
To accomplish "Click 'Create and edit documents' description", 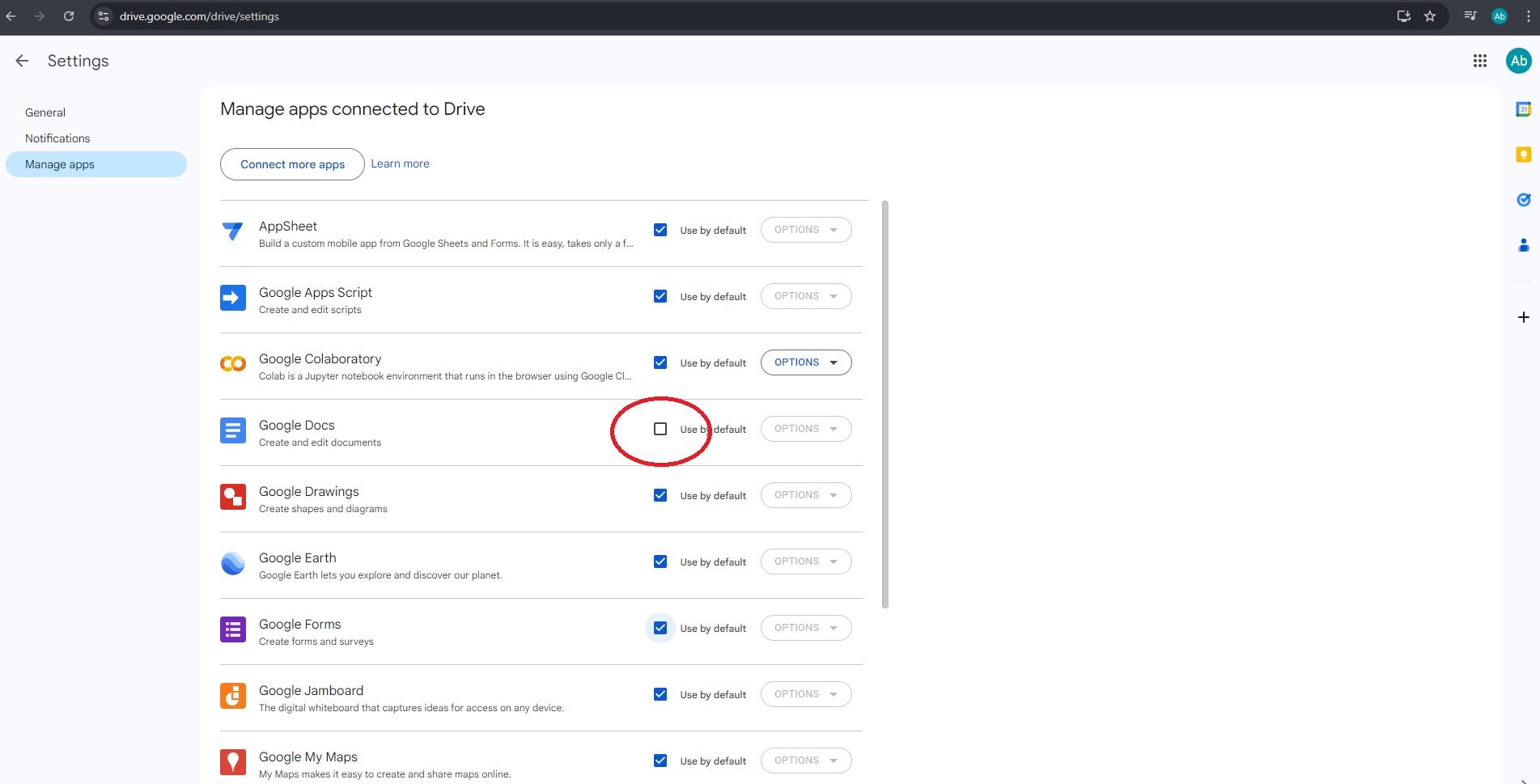I will pyautogui.click(x=320, y=443).
